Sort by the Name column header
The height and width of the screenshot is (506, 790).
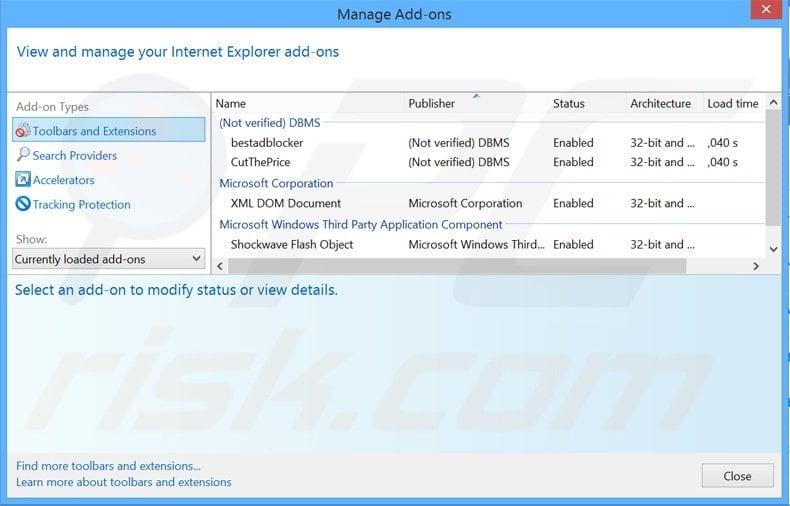[x=231, y=104]
